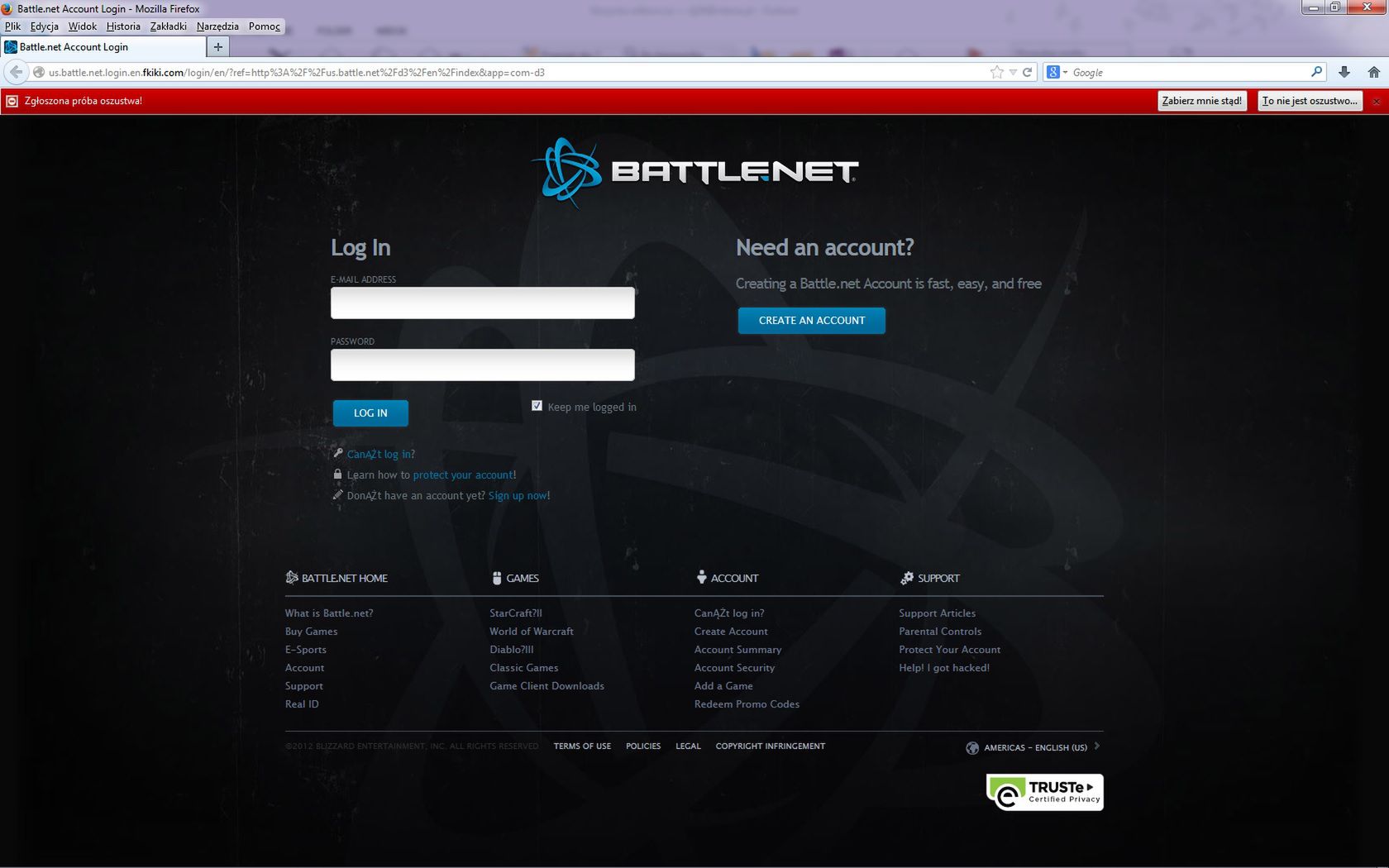Open Protect Your Account footer link

click(949, 650)
